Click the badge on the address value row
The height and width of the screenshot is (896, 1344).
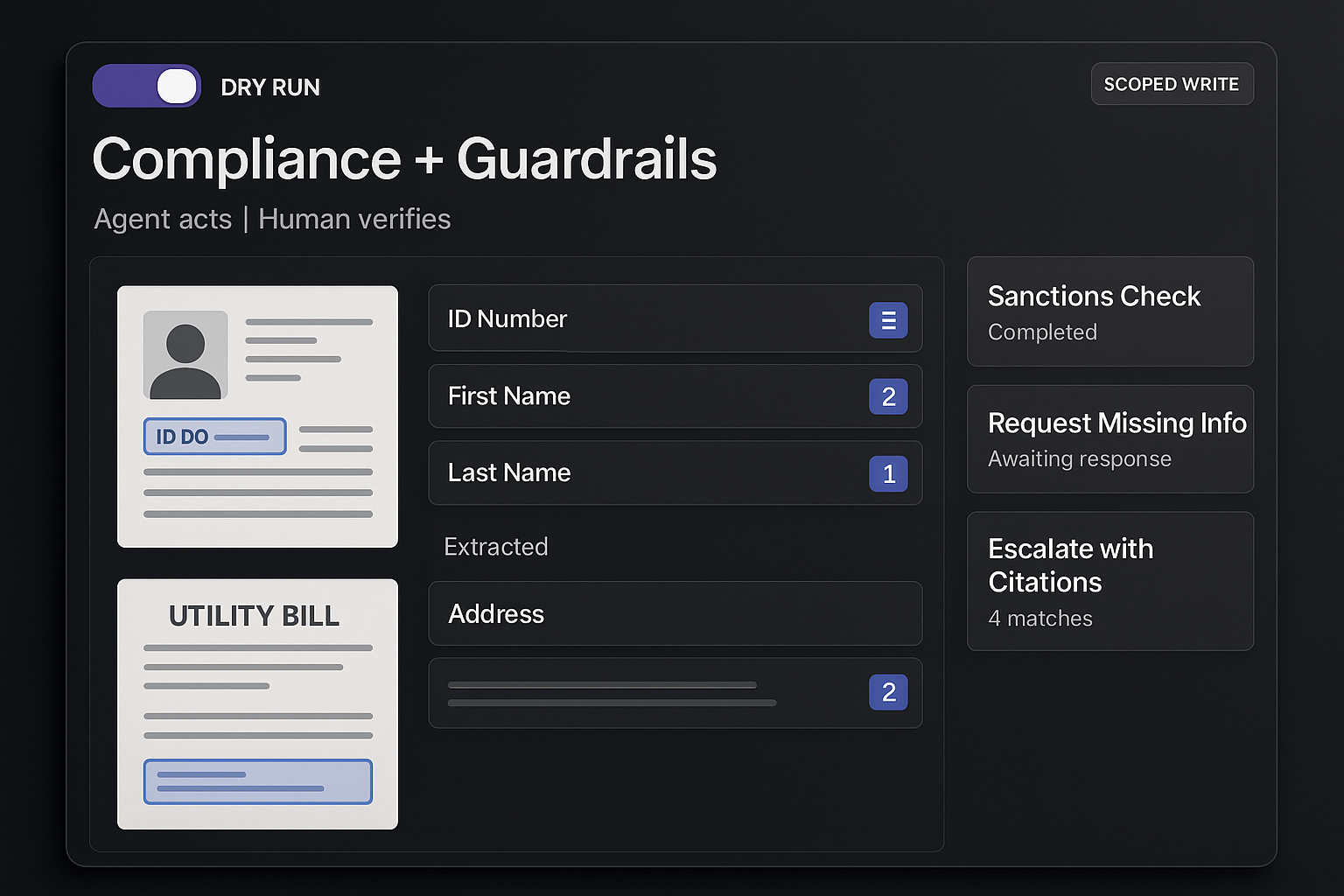coord(888,692)
